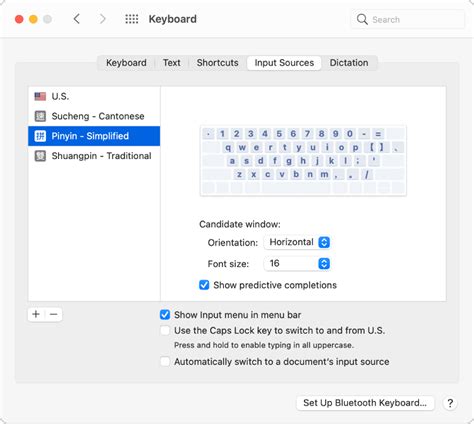Remove the input source with minus button
Image resolution: width=474 pixels, height=424 pixels.
point(53,314)
